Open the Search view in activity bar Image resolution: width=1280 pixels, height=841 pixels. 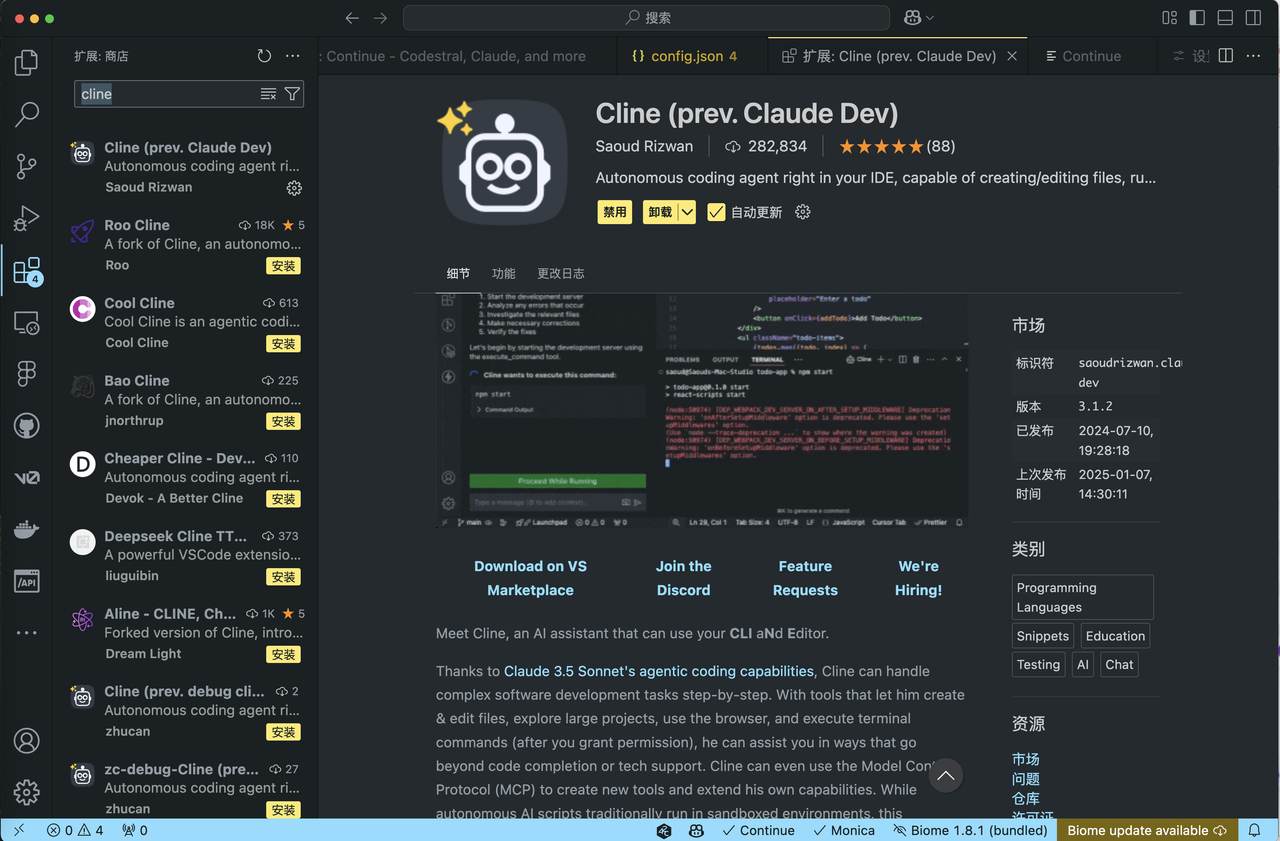pyautogui.click(x=27, y=114)
